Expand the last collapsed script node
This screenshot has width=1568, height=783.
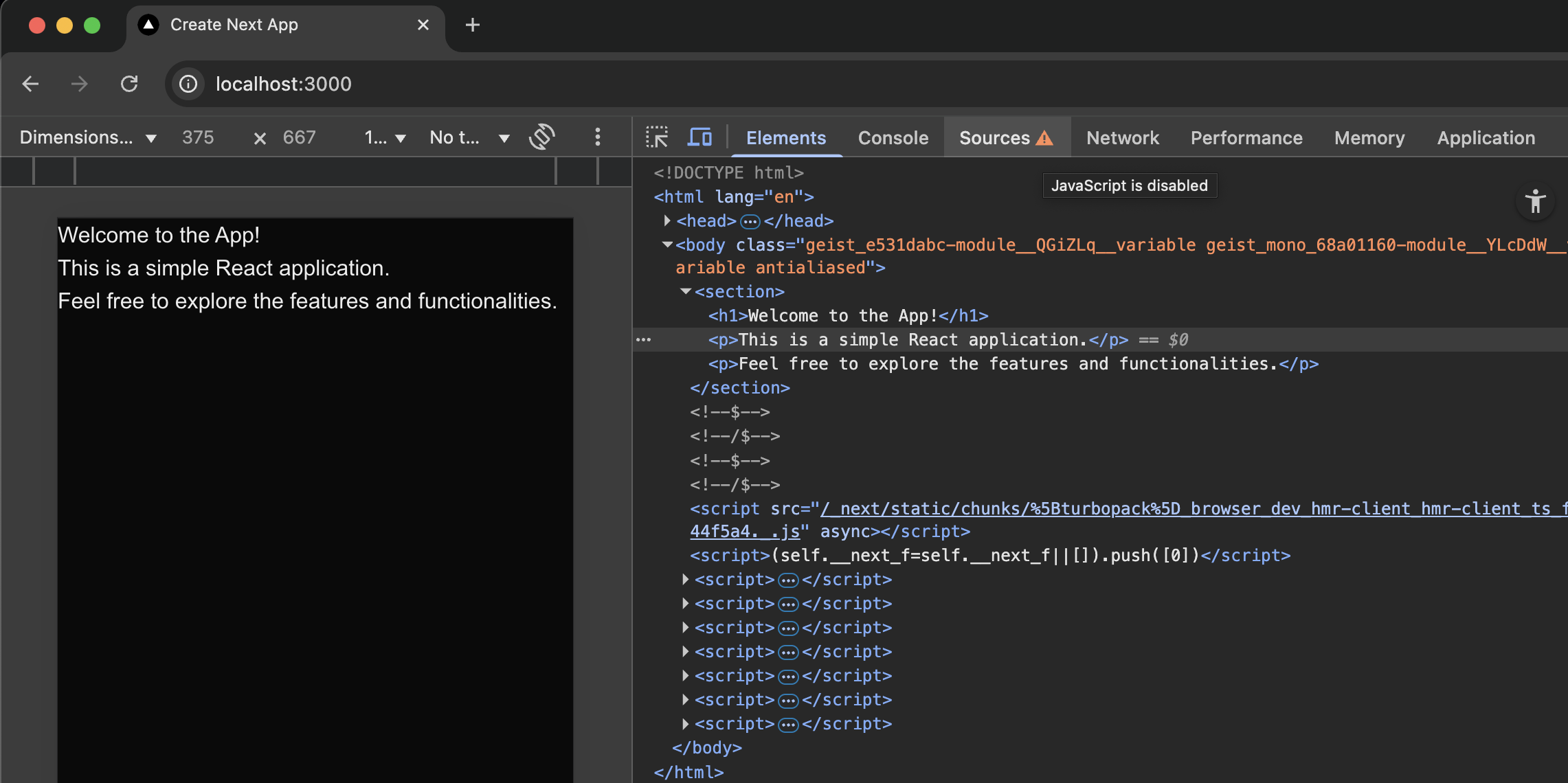coord(685,723)
